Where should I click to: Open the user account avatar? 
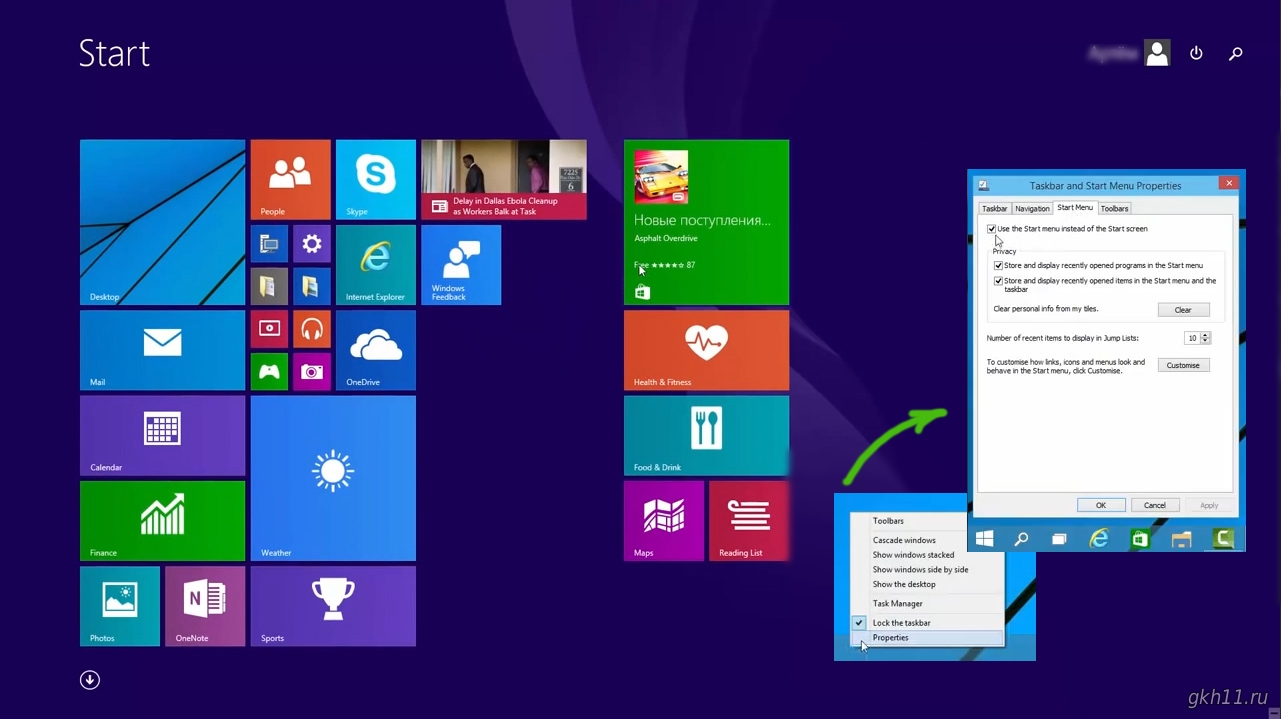[1157, 53]
